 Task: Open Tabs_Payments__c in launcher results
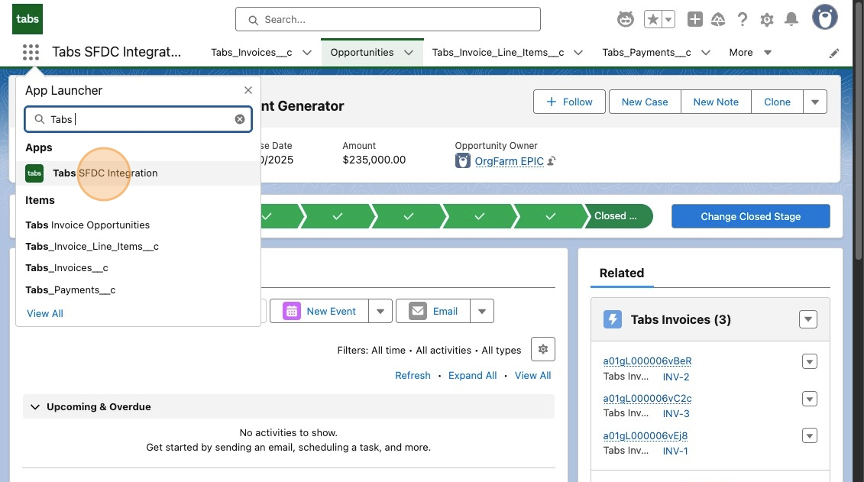tap(71, 290)
